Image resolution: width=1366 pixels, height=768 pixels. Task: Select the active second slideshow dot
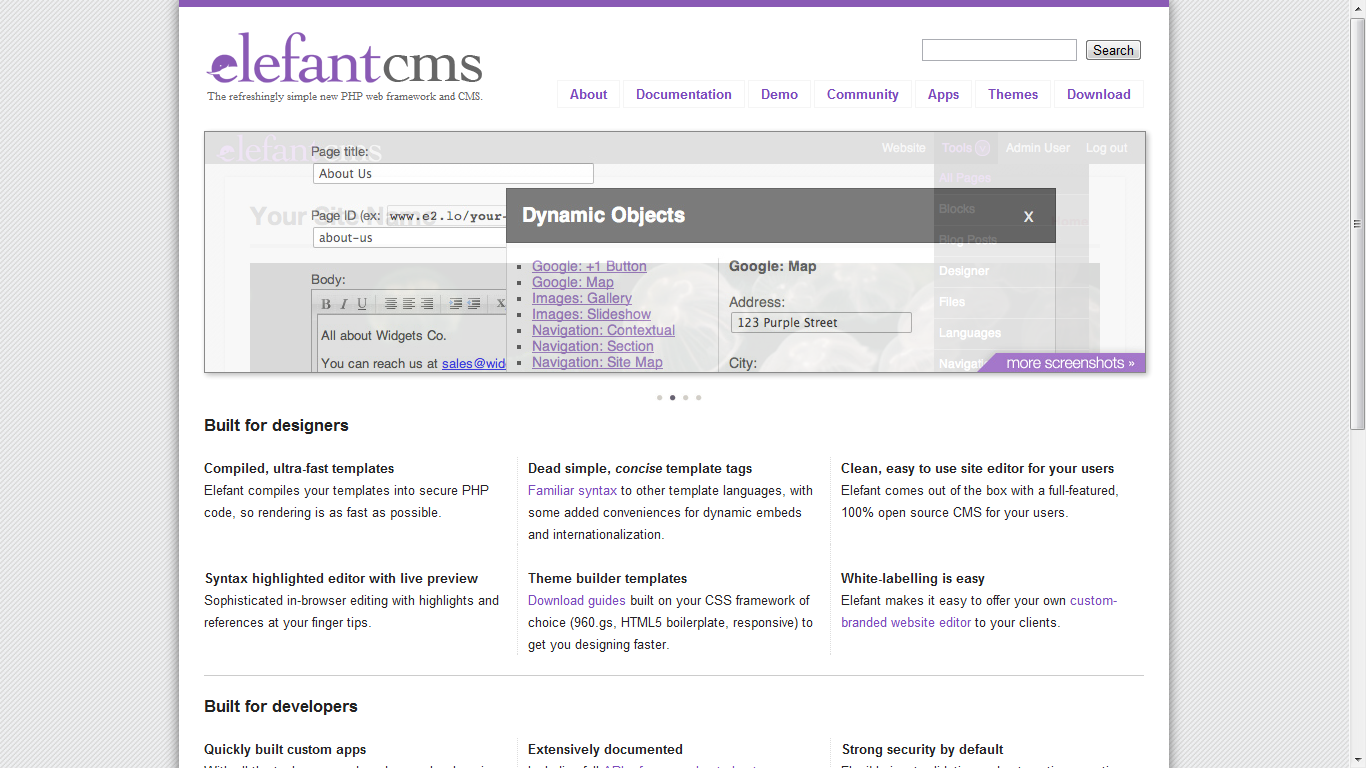click(x=672, y=398)
